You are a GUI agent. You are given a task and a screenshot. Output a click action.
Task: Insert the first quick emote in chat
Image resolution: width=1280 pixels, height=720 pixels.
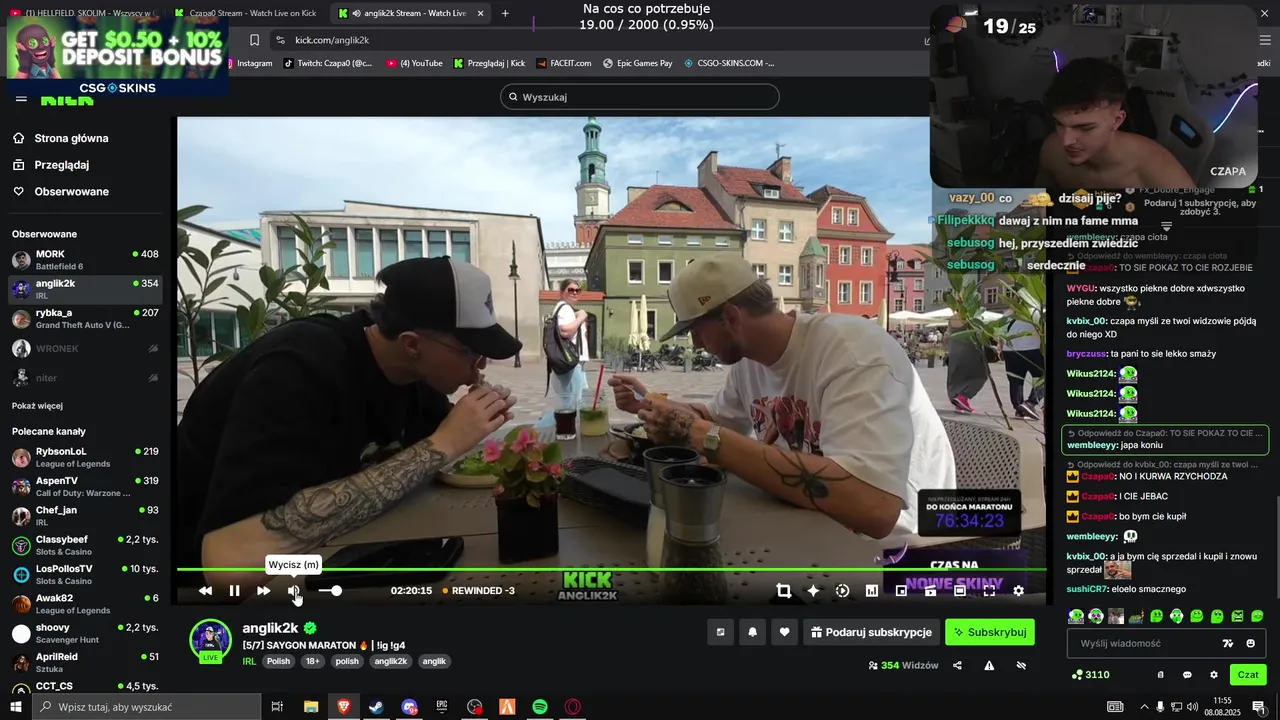point(1076,616)
